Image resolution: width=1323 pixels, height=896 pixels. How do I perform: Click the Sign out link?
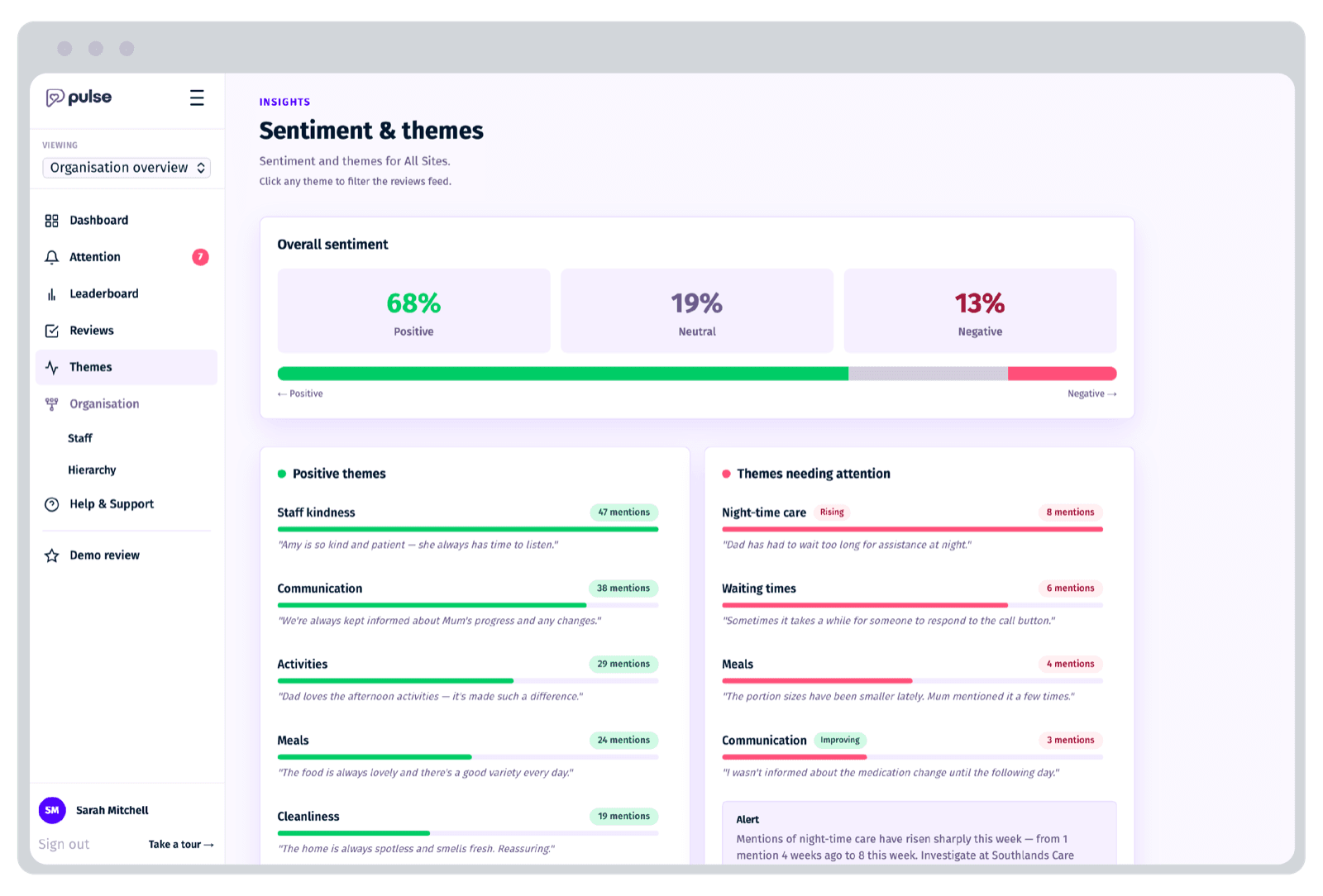(x=64, y=844)
